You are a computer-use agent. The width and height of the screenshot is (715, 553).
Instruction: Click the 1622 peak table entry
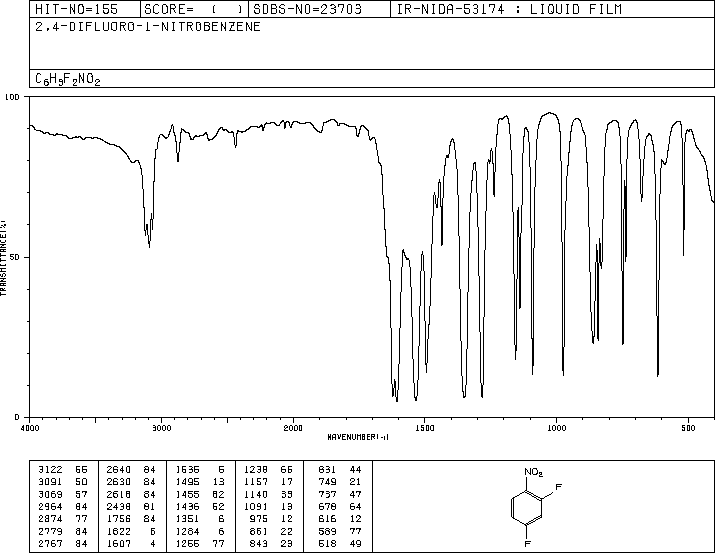click(131, 531)
